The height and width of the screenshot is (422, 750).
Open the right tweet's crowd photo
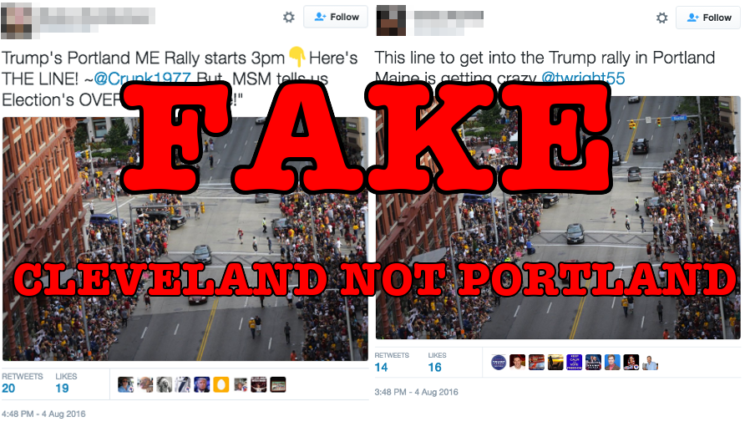coord(558,218)
